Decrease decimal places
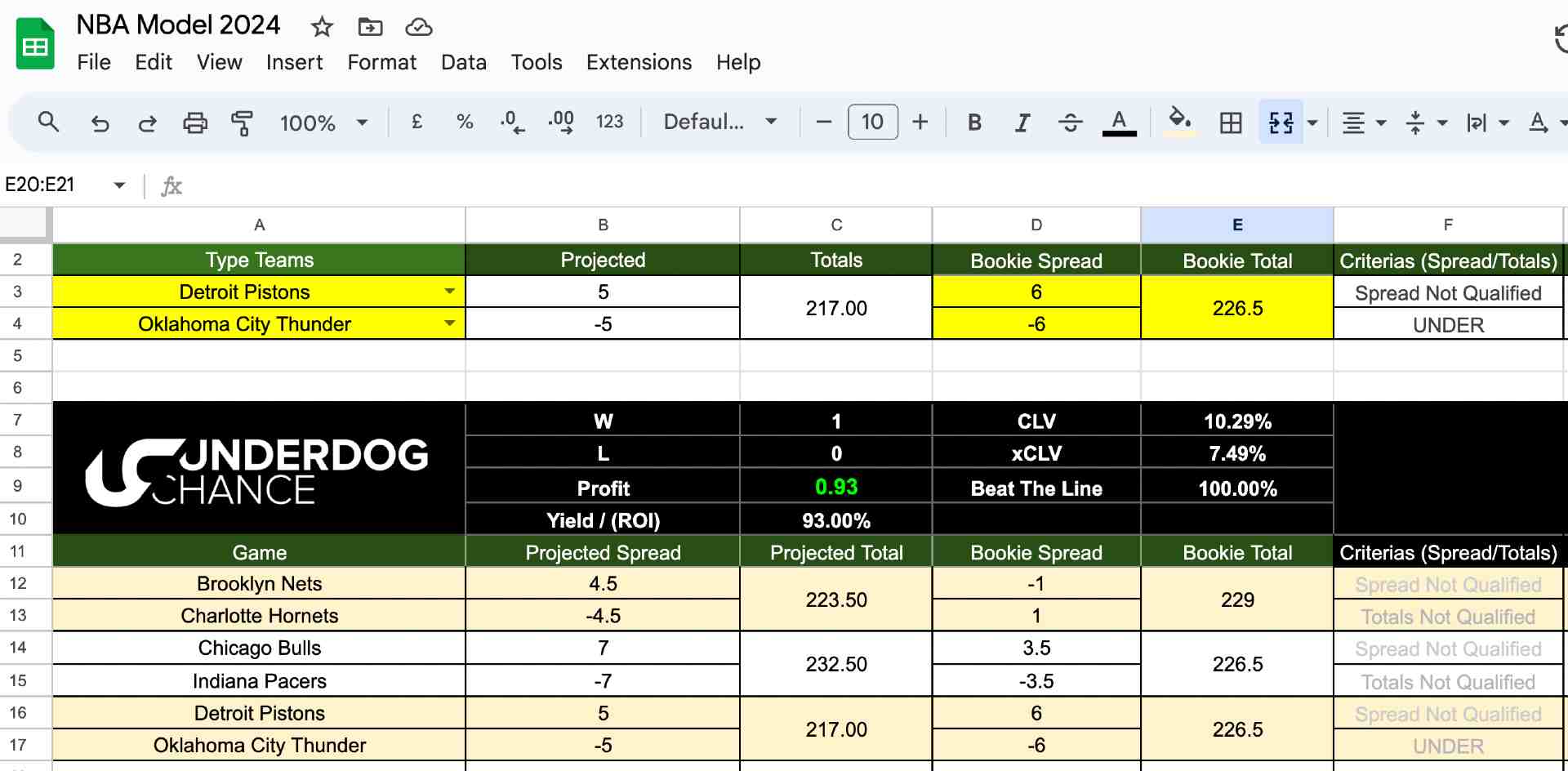Screen dimensions: 1568x771 tap(512, 122)
